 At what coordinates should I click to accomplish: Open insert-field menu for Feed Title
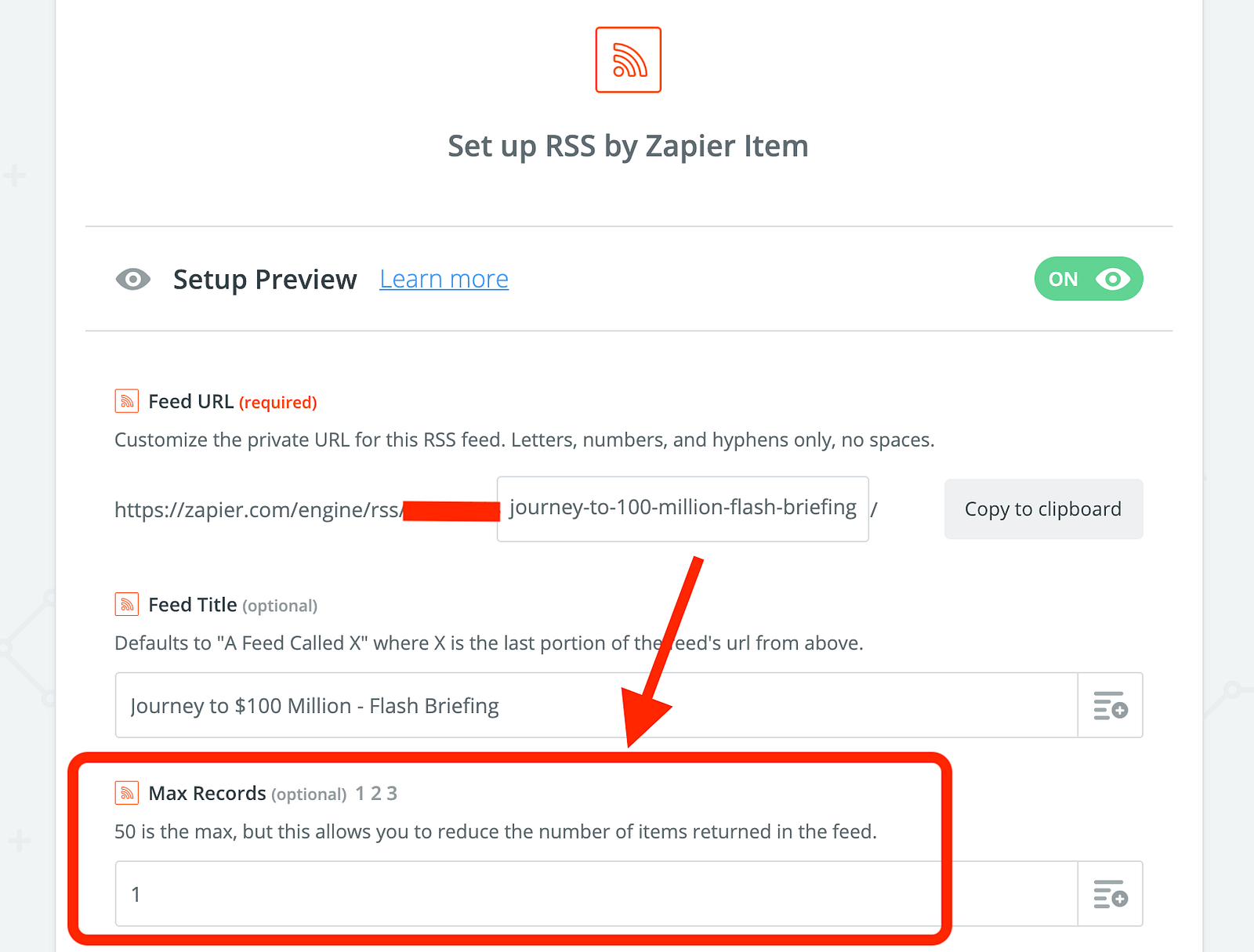tap(1110, 705)
